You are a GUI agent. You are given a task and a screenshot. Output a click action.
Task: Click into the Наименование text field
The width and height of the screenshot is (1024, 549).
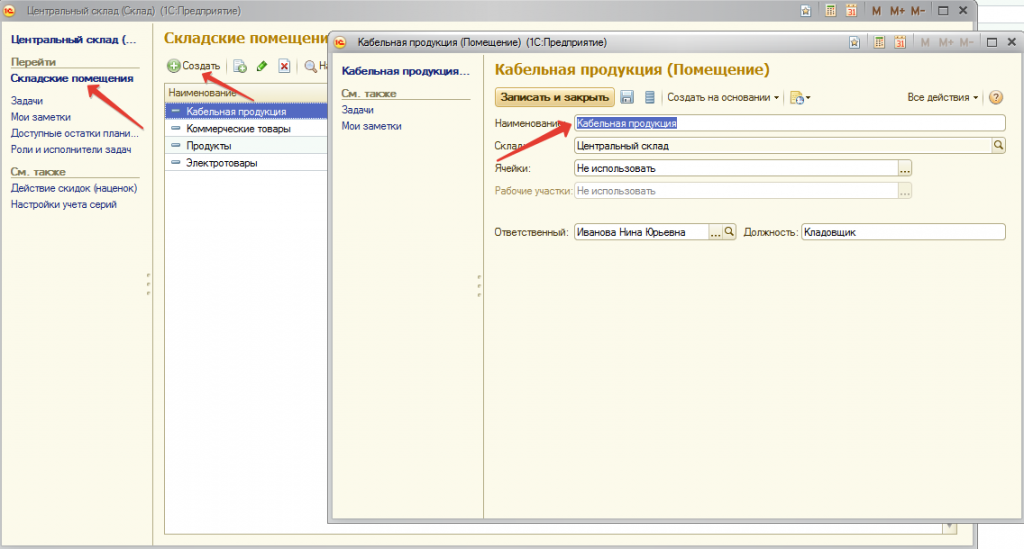click(x=788, y=123)
